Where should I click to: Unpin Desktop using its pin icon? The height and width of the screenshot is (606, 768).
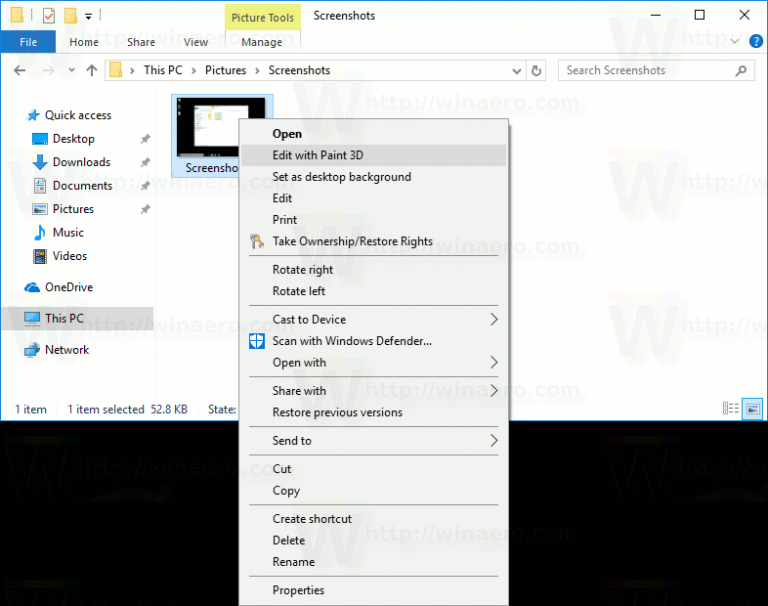[145, 139]
